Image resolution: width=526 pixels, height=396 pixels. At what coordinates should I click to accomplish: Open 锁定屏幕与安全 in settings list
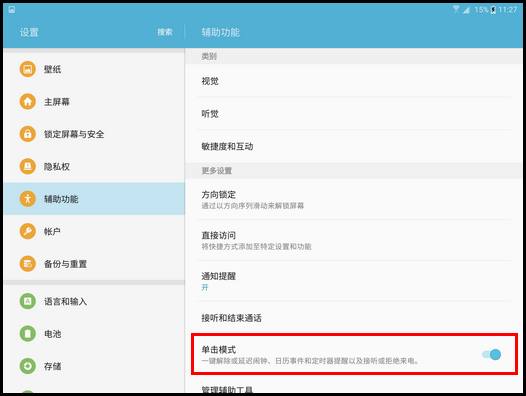pos(94,134)
